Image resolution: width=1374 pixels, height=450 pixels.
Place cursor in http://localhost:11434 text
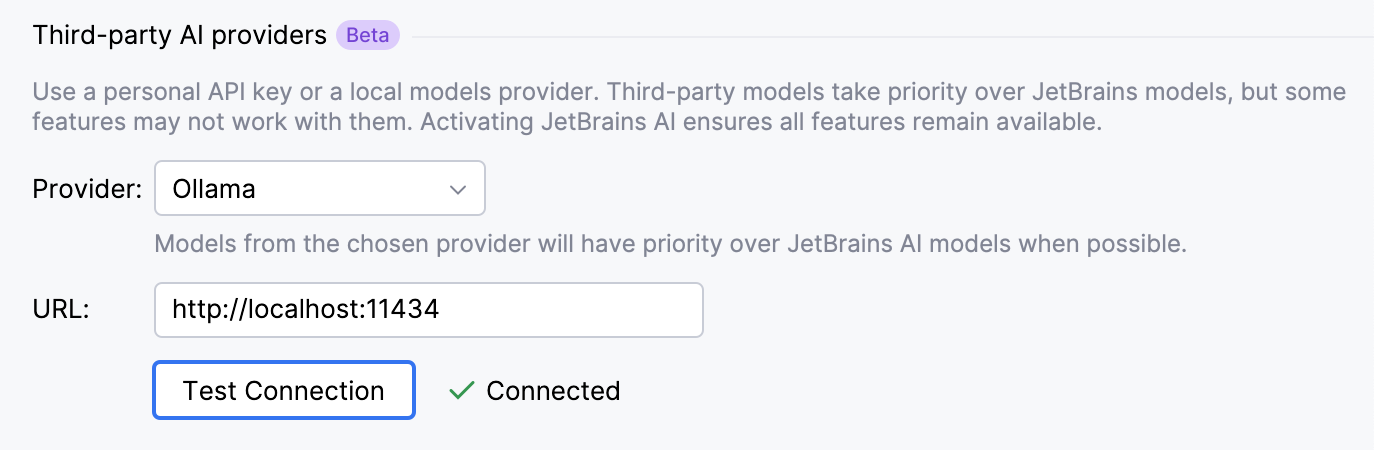pos(305,310)
